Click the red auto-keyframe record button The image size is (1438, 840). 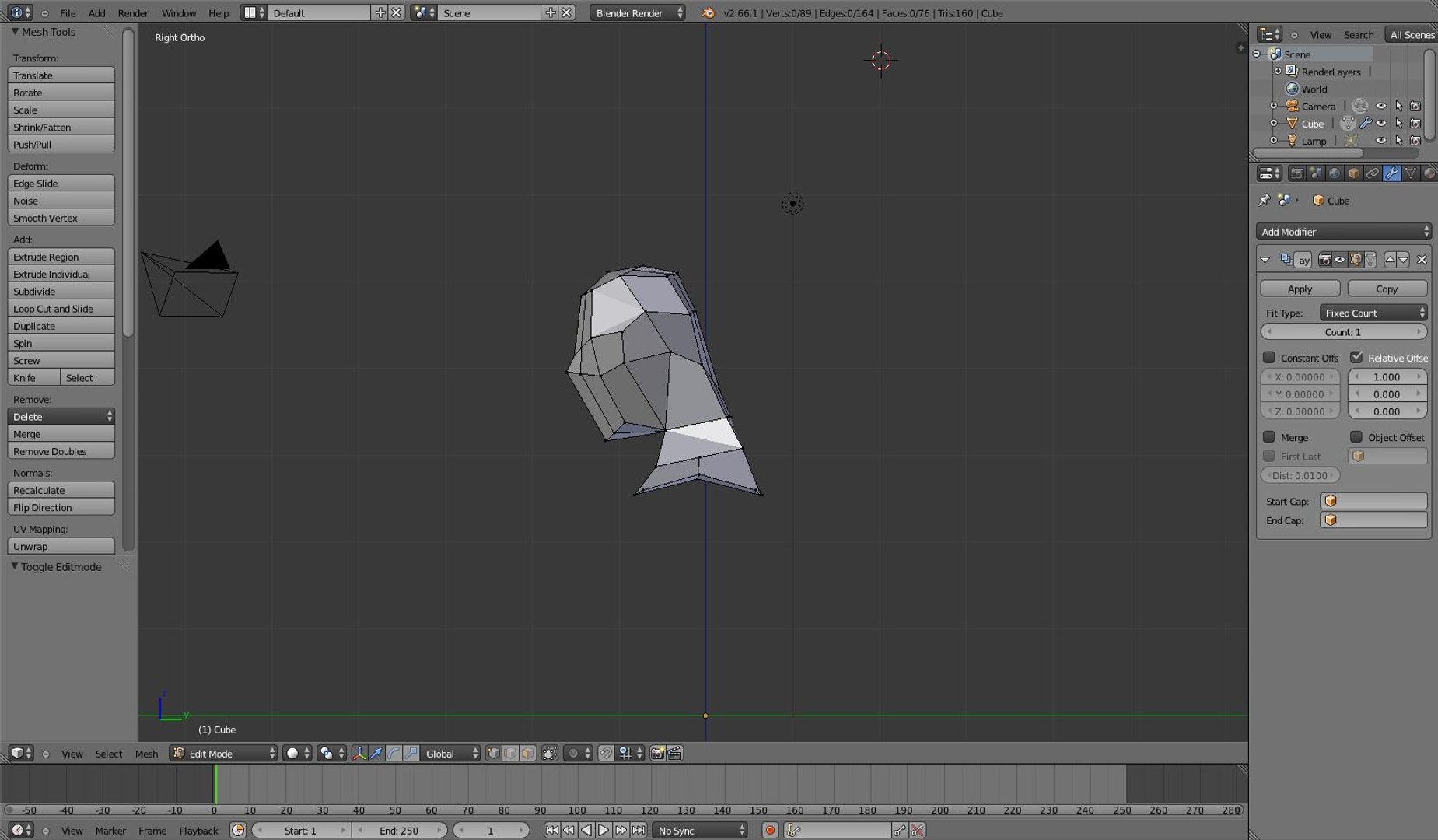pyautogui.click(x=770, y=831)
